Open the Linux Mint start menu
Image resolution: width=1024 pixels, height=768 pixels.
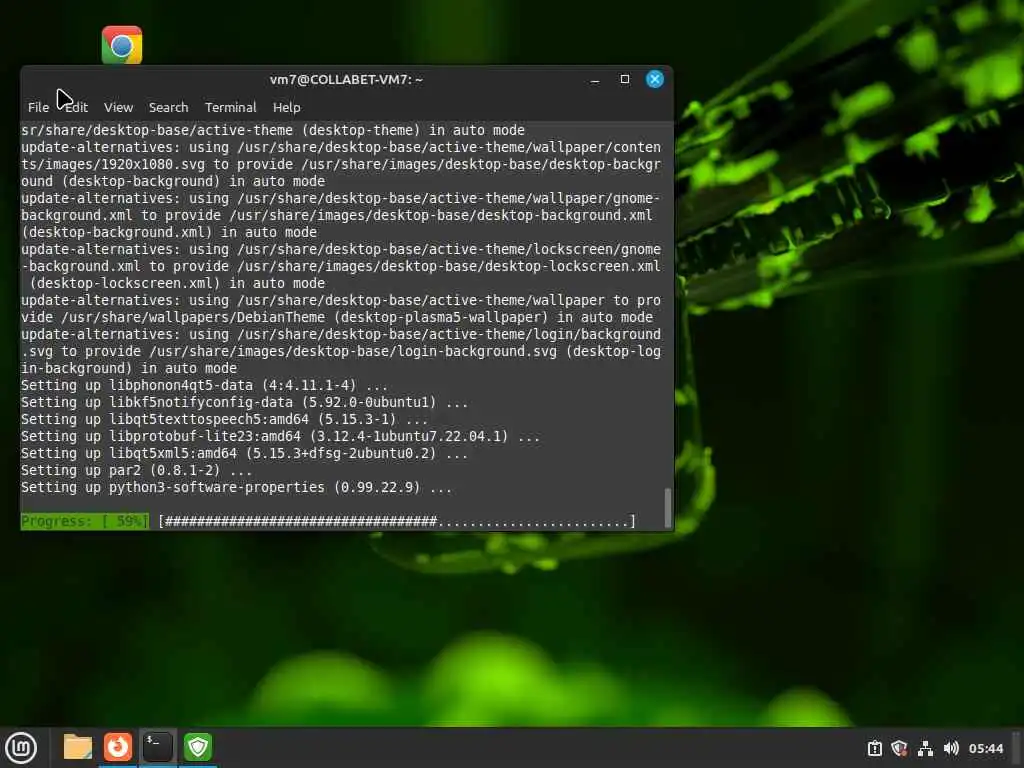tap(21, 747)
